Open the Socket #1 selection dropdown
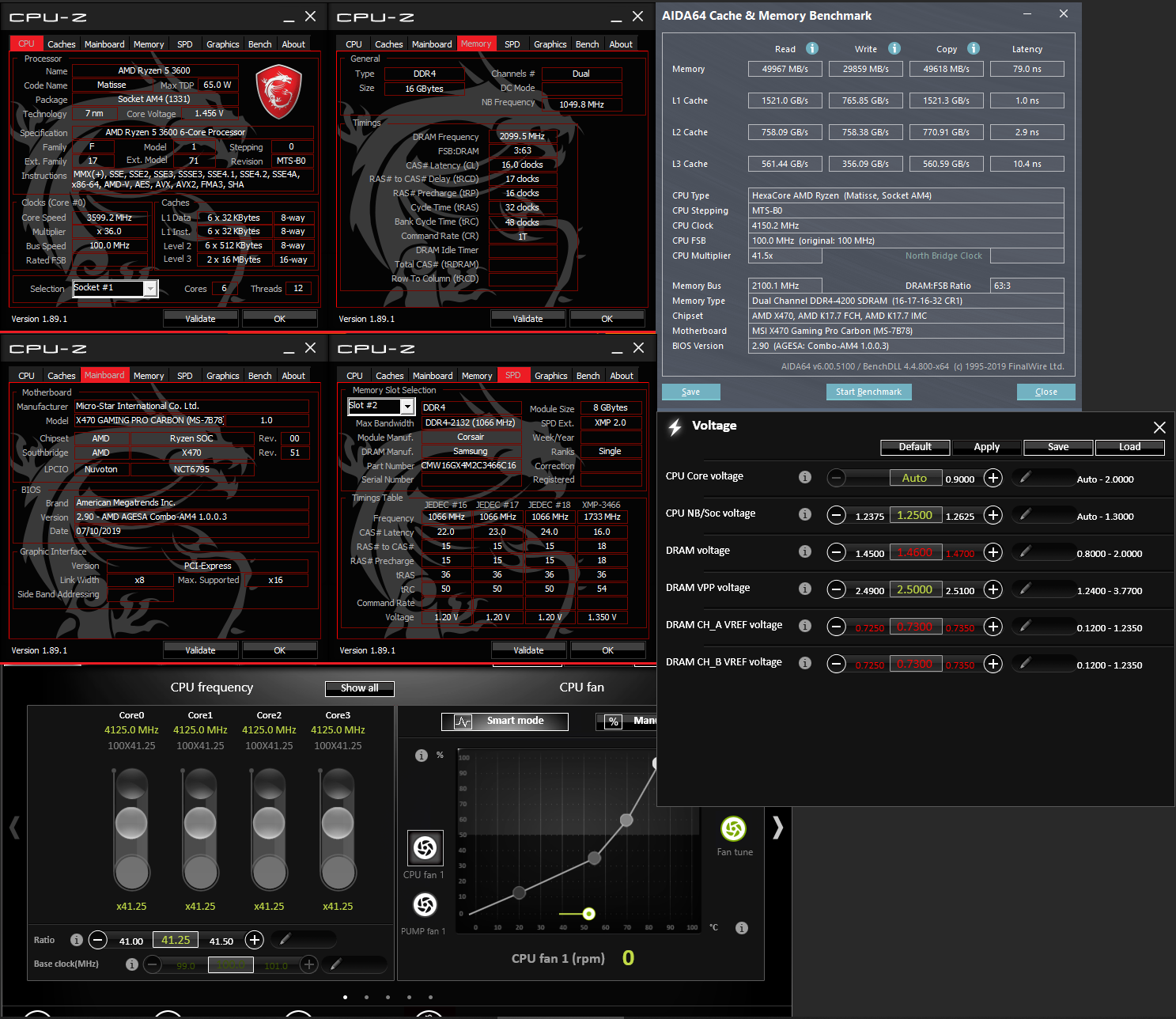The image size is (1176, 1019). click(x=149, y=289)
